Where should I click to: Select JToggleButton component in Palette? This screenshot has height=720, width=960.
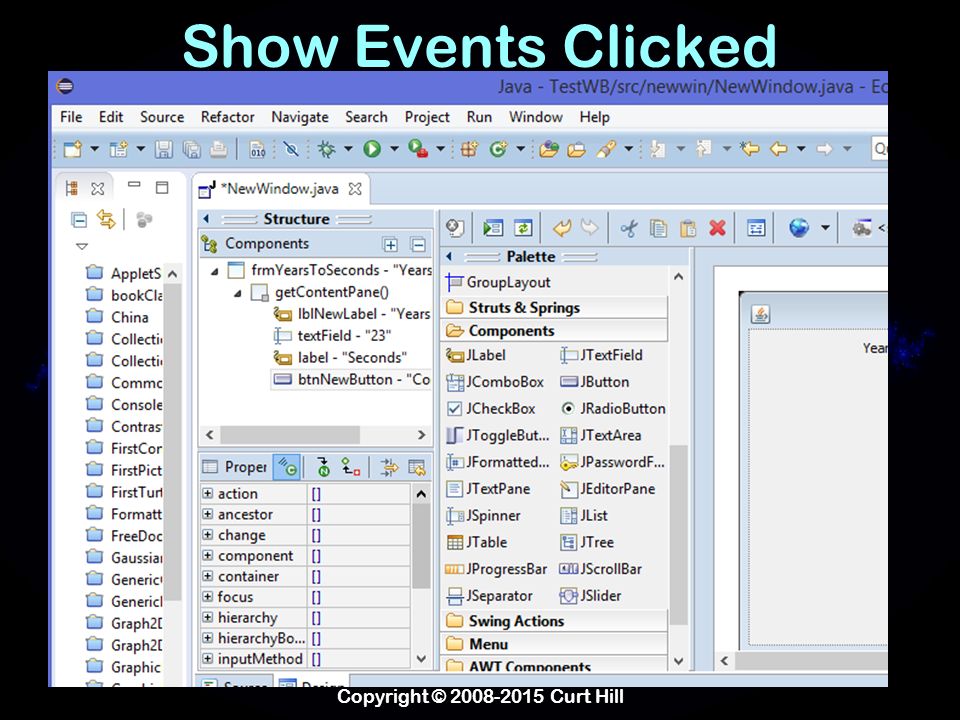(497, 435)
